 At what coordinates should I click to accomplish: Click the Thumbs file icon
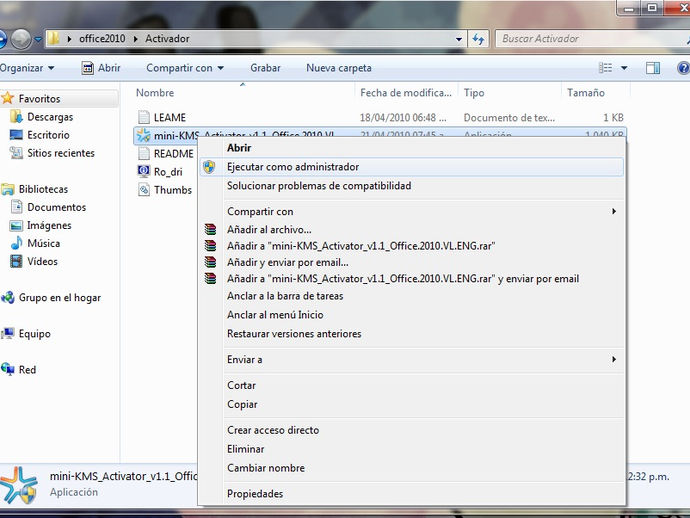point(143,190)
